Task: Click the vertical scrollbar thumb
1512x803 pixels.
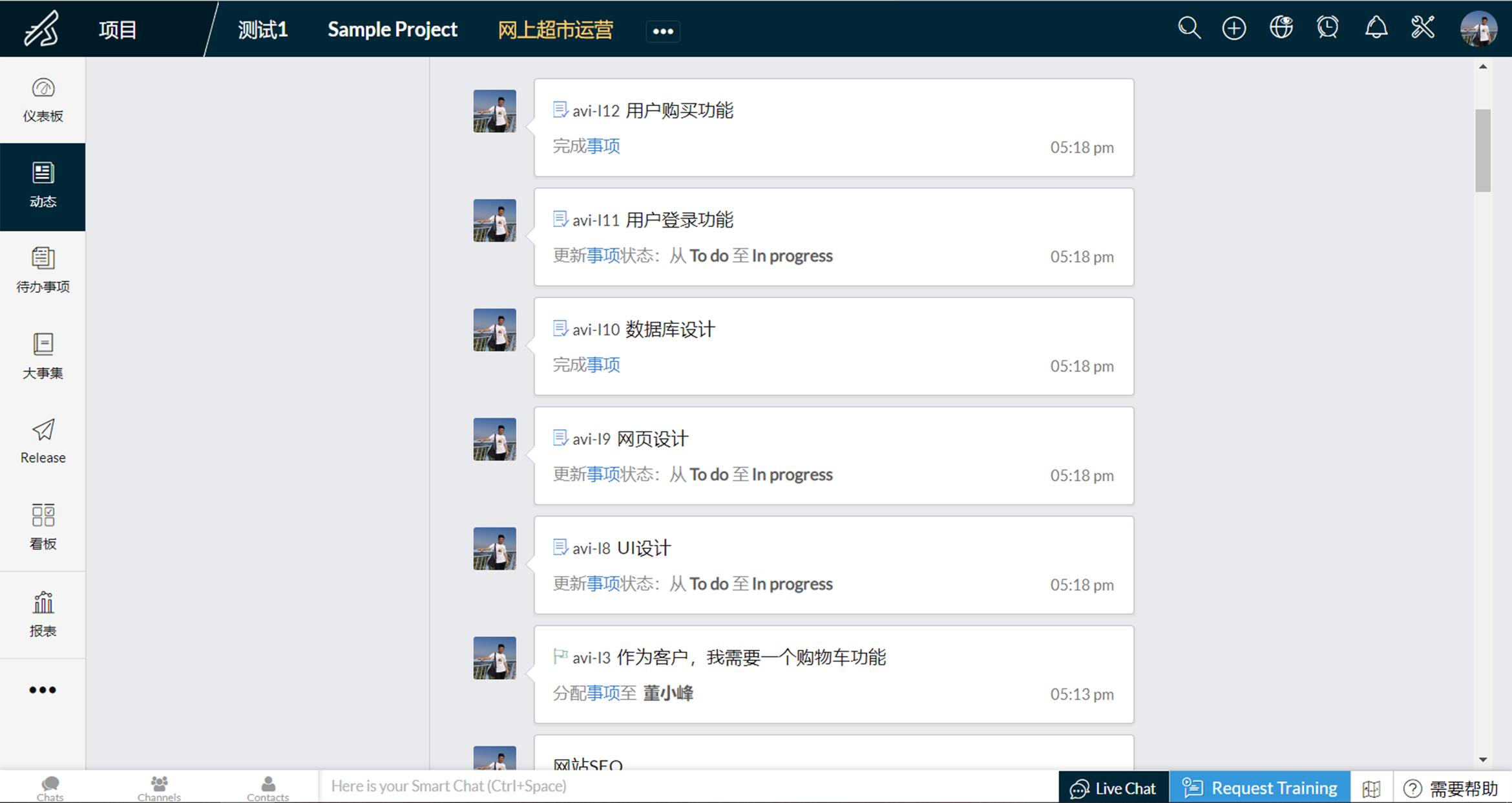Action: [1483, 151]
